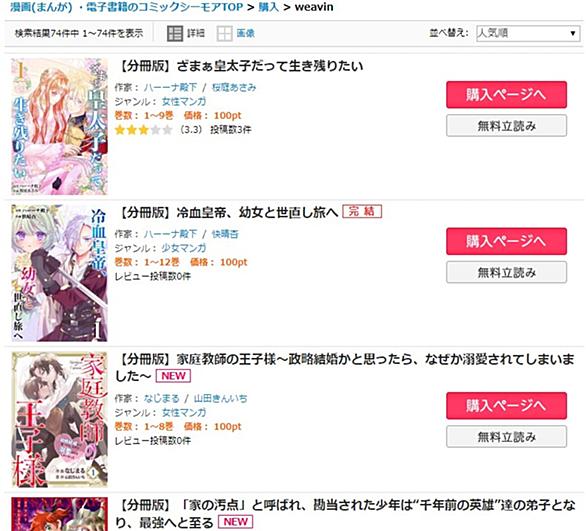Open title 冷血皇帝、幼女と世直し旅へ
The image size is (586, 531).
click(x=228, y=213)
